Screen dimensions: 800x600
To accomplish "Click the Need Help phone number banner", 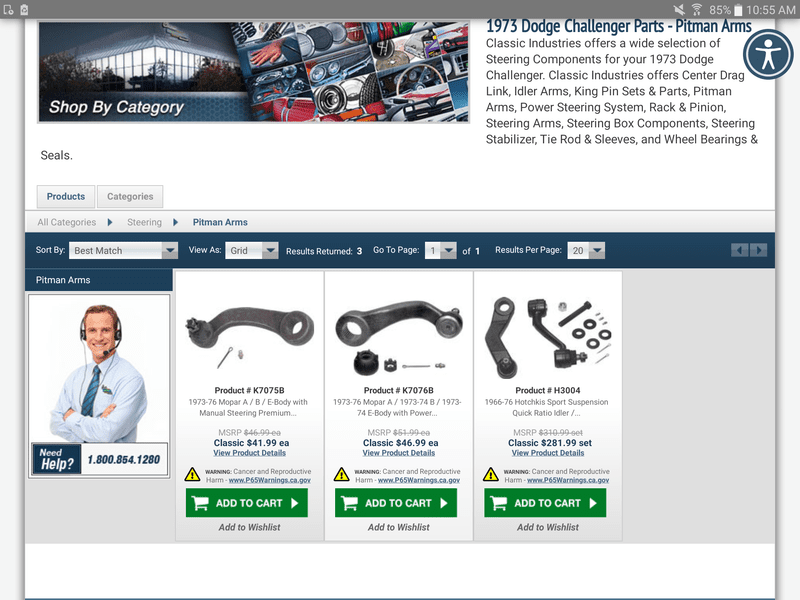I will [99, 459].
